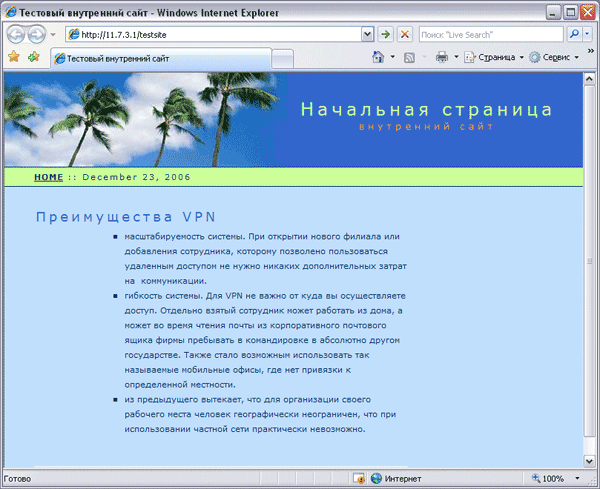
Task: Select the 'Тестовый внутренний сайт' tab
Action: [161, 59]
